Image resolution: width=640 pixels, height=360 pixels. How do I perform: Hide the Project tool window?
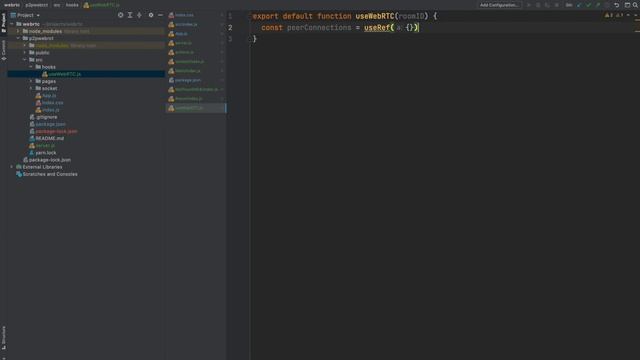click(160, 15)
